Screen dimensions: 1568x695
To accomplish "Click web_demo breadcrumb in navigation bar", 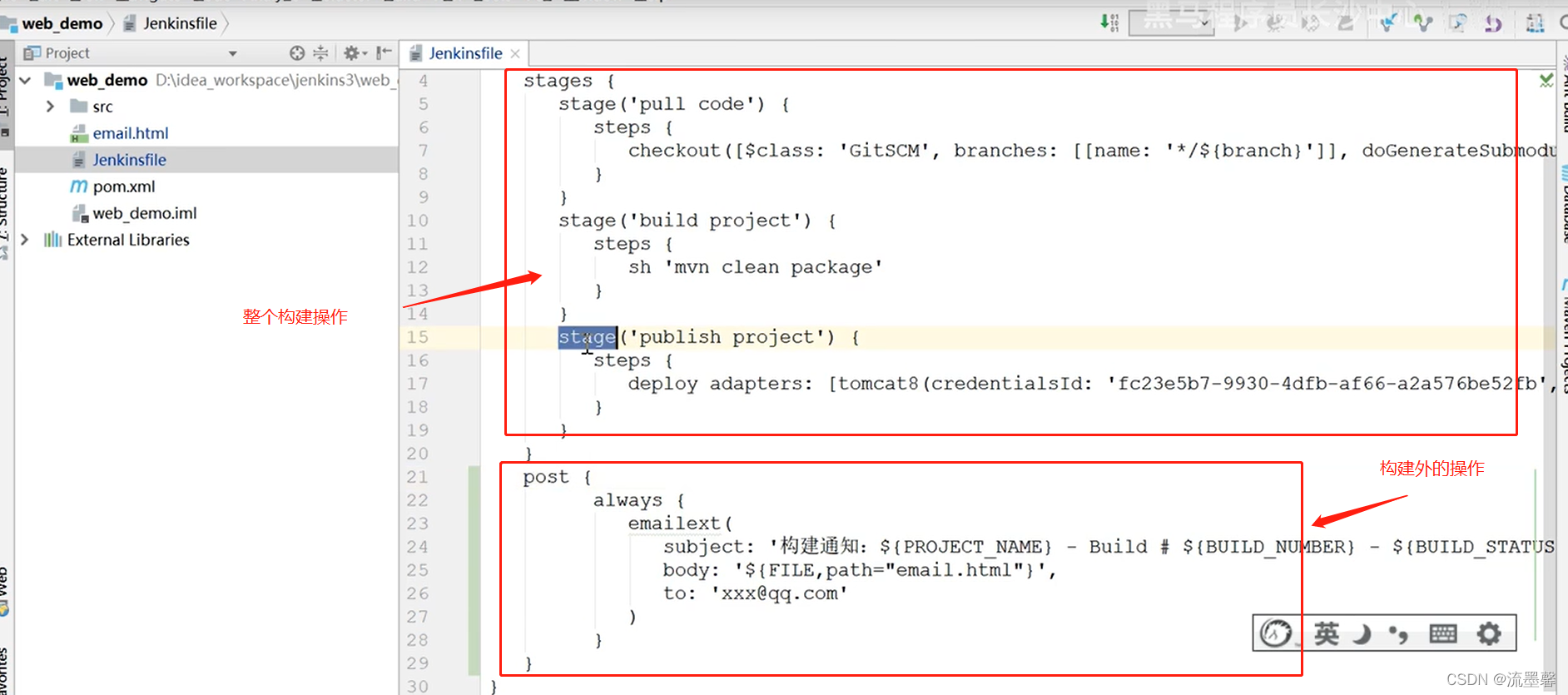I will click(62, 23).
